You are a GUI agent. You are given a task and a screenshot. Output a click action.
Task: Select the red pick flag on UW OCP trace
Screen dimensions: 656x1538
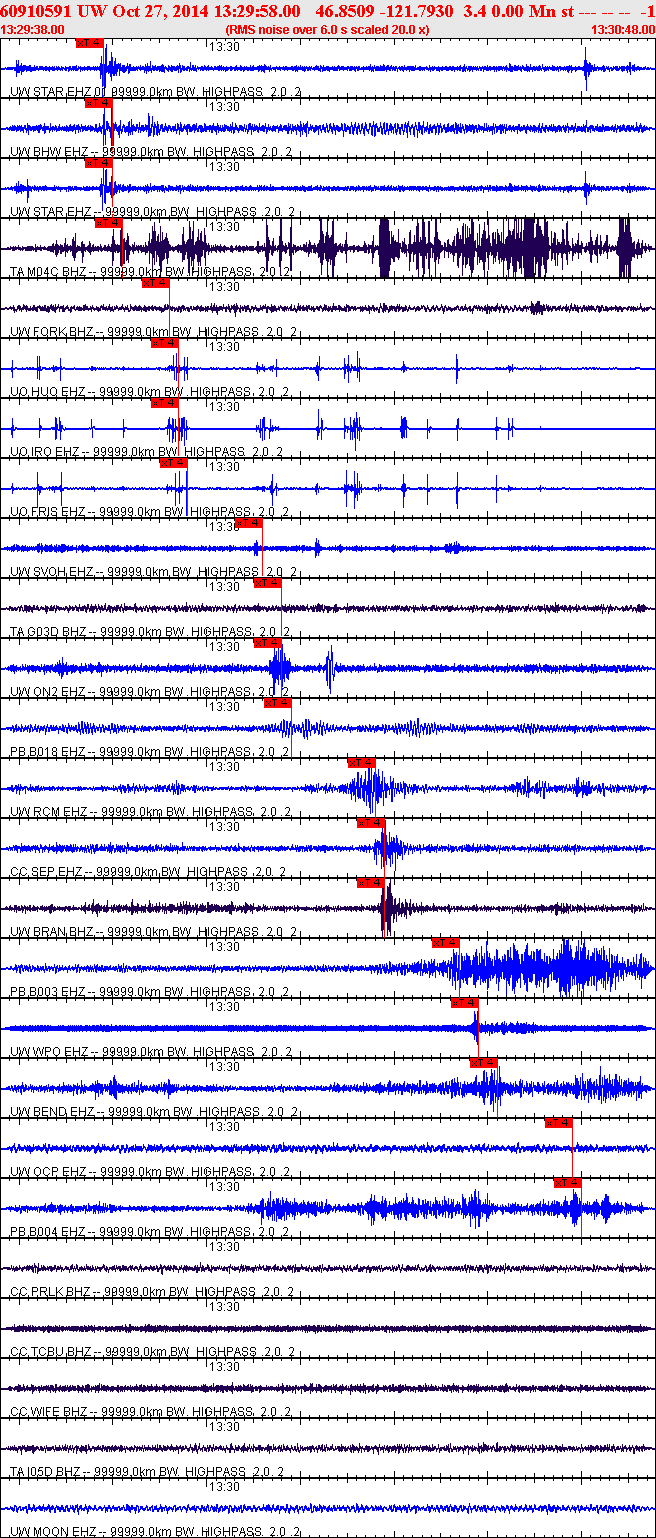click(x=559, y=1123)
